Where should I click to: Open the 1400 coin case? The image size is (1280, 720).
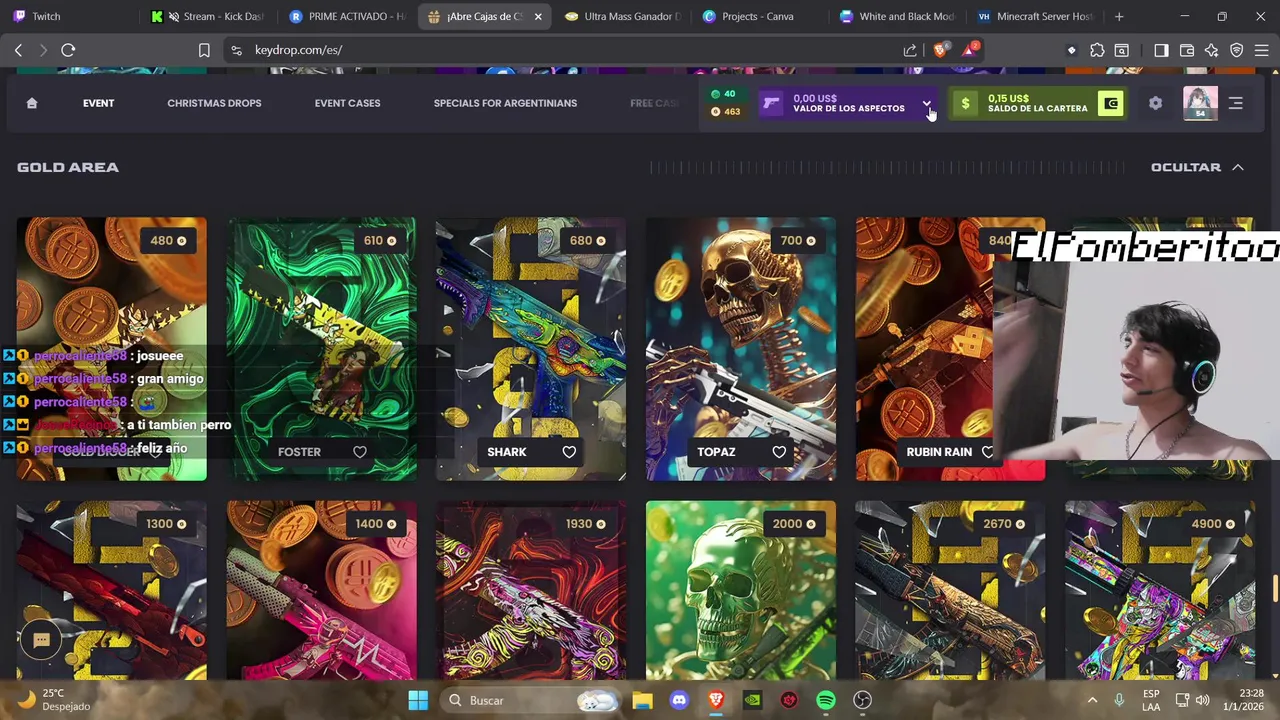pos(321,590)
